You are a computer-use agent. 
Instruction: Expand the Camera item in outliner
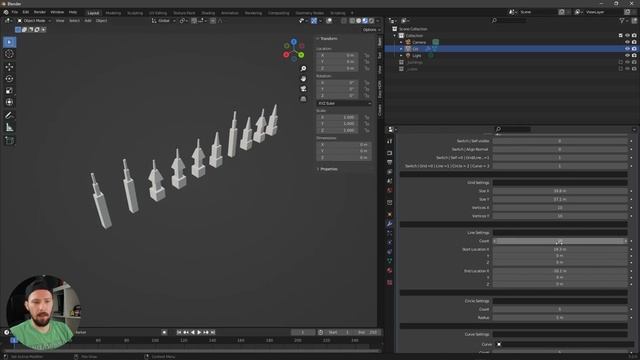(401, 42)
